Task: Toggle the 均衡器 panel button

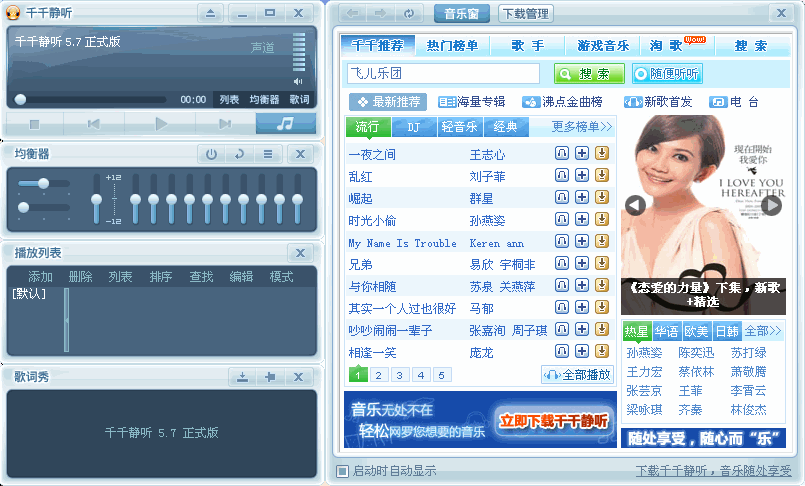Action: click(x=264, y=100)
